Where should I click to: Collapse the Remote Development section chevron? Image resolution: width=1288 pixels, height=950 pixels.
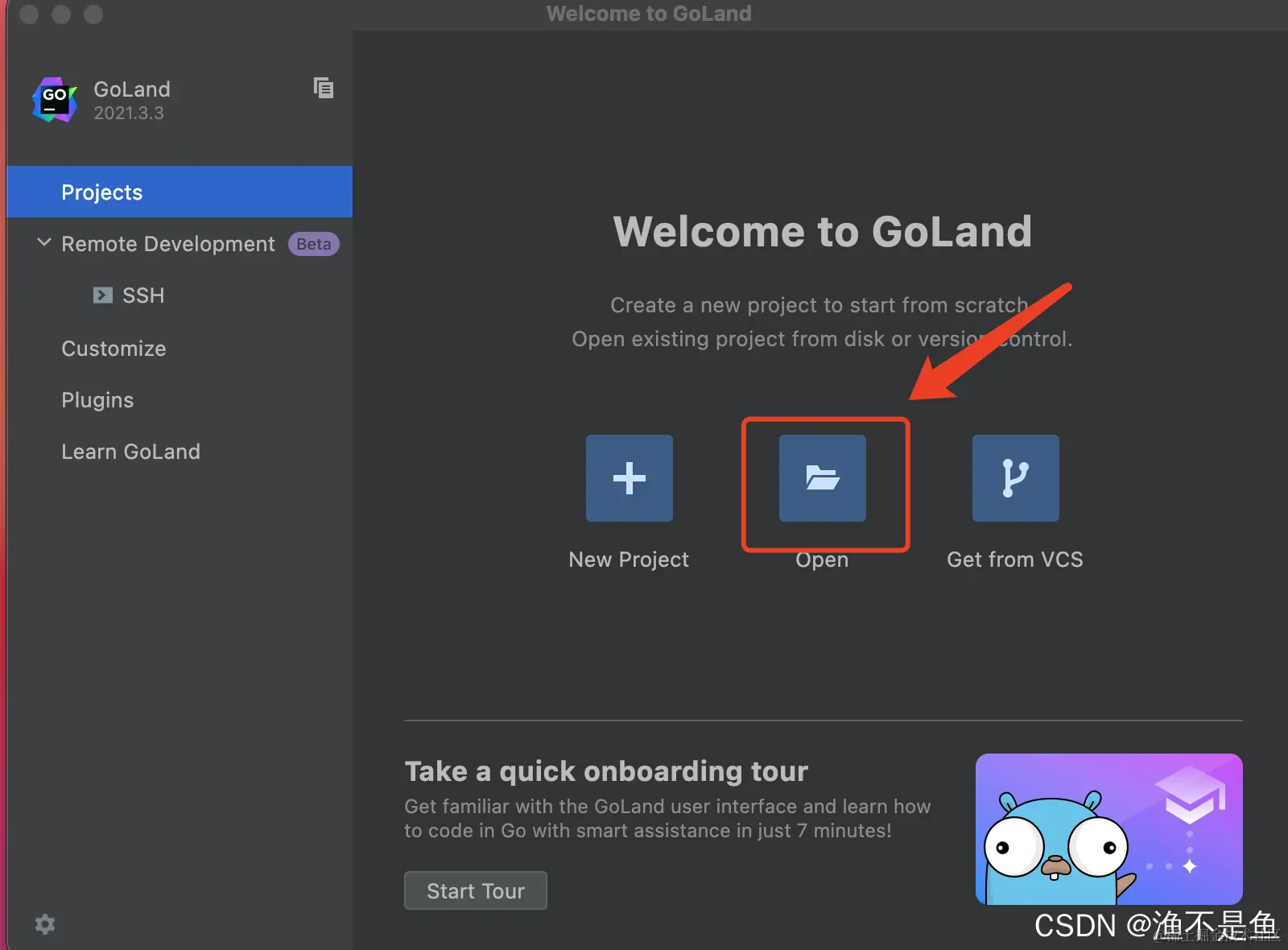[x=44, y=242]
